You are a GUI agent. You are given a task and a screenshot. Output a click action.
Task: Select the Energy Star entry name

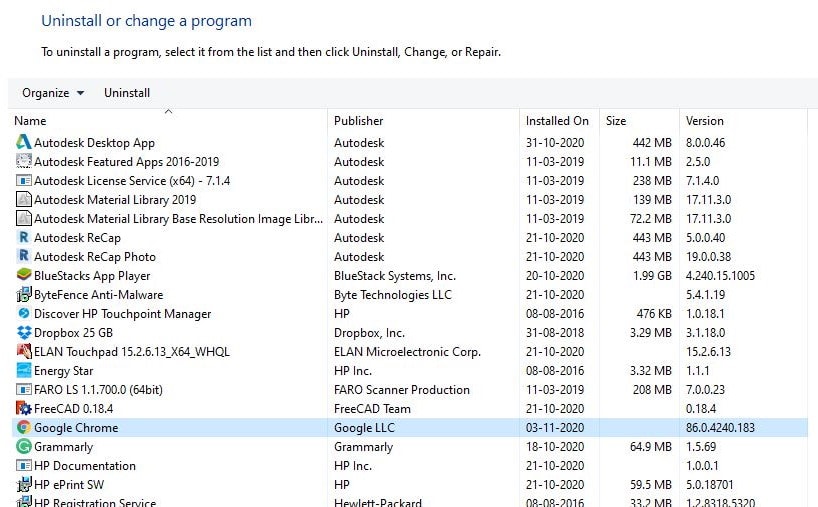64,371
